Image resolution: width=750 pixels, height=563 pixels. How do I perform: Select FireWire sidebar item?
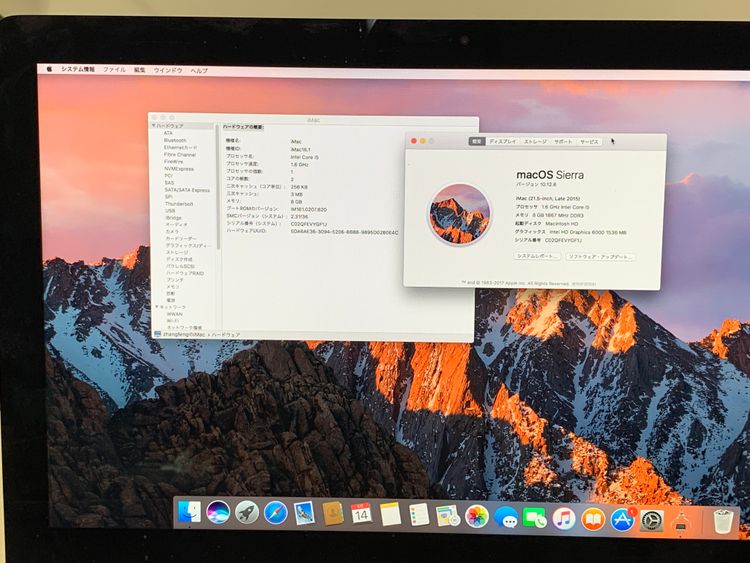[x=174, y=162]
